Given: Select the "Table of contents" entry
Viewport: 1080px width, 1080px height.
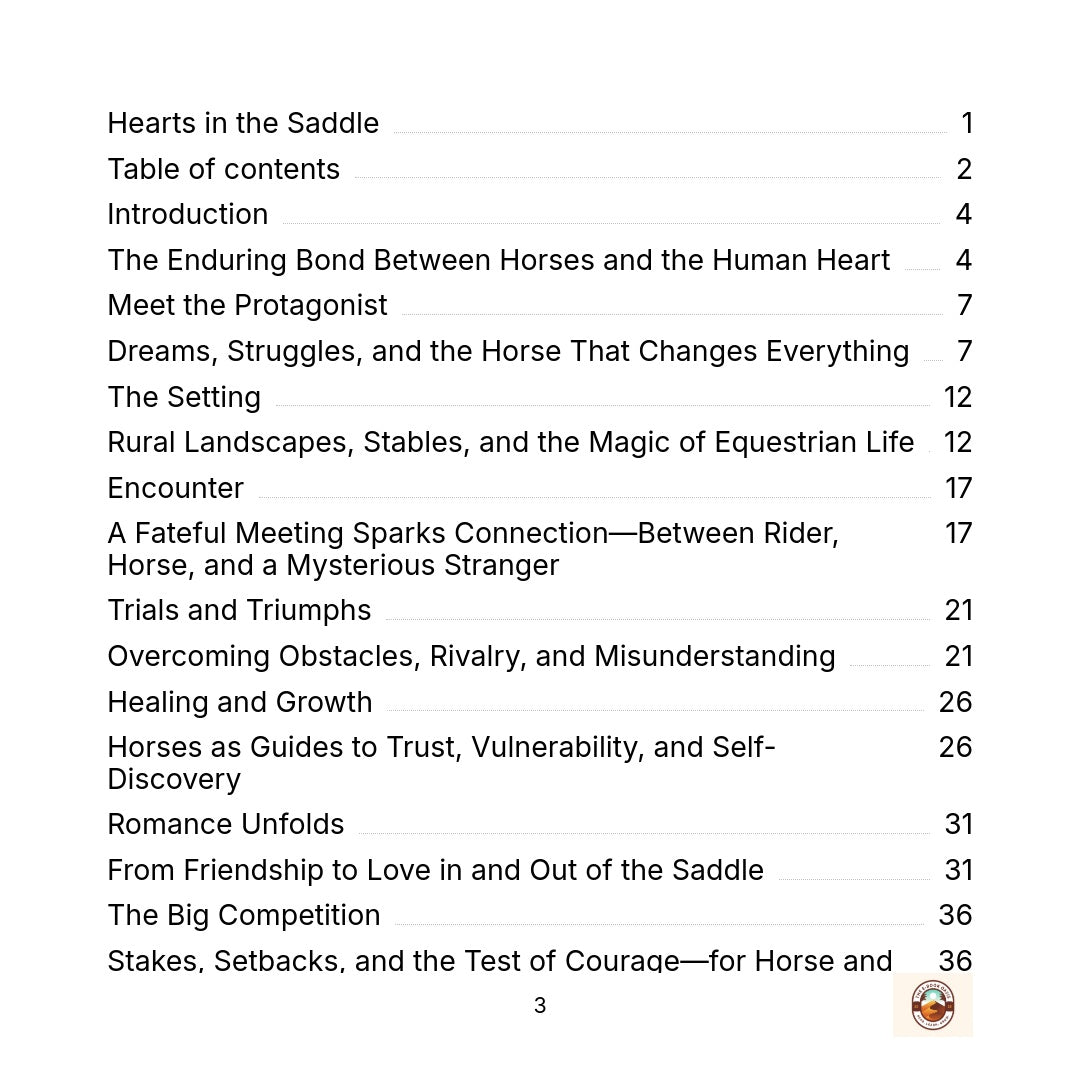Looking at the screenshot, I should click(x=224, y=169).
